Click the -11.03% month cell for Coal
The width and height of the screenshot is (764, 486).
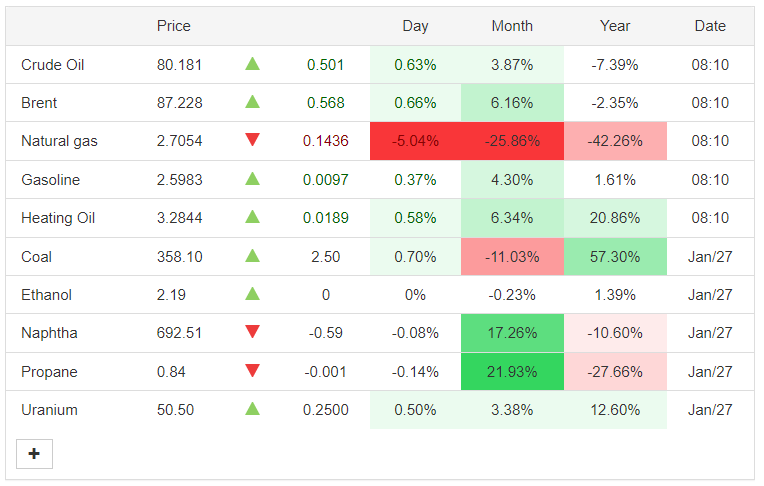point(512,257)
